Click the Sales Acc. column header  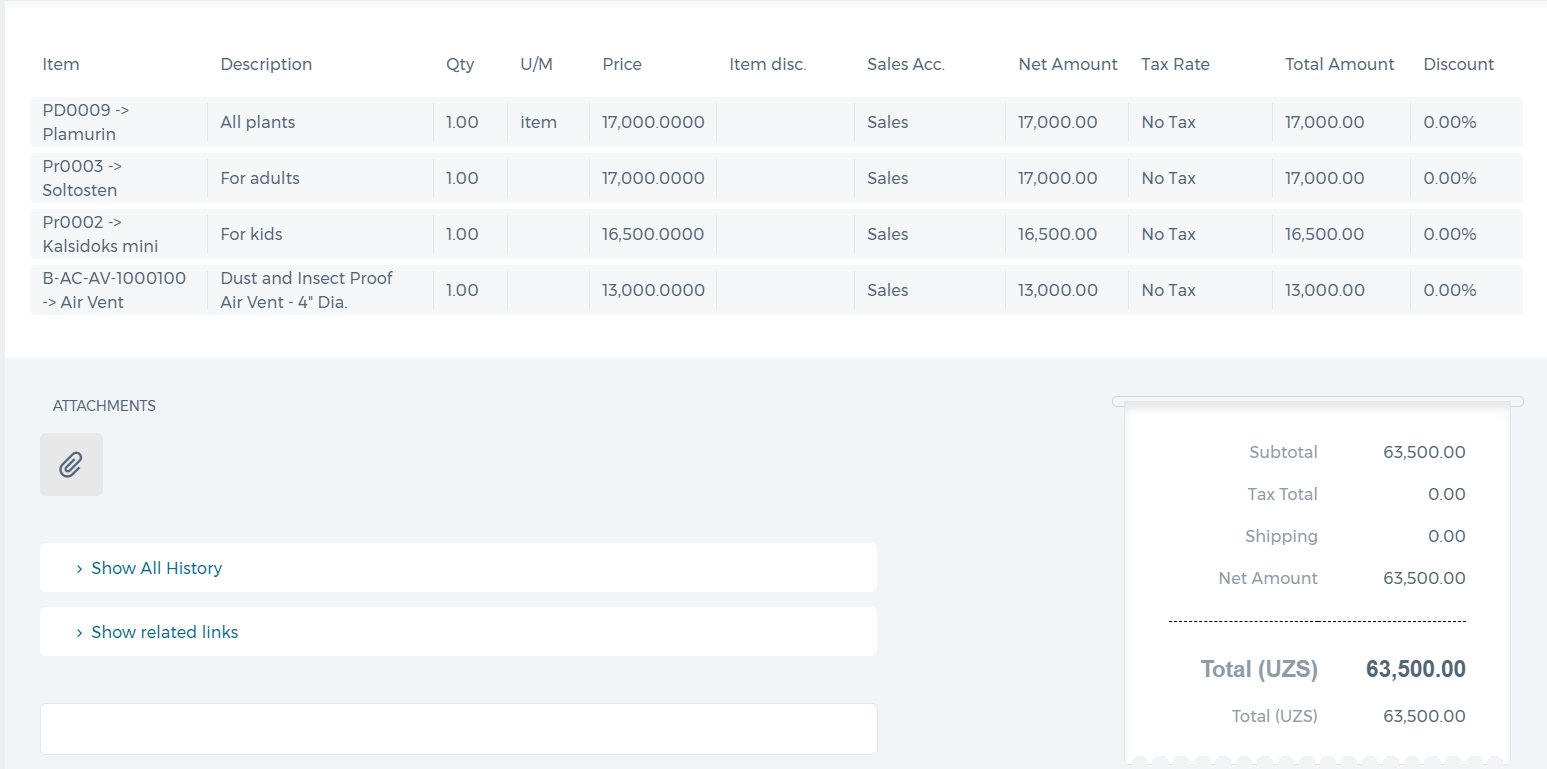coord(906,64)
